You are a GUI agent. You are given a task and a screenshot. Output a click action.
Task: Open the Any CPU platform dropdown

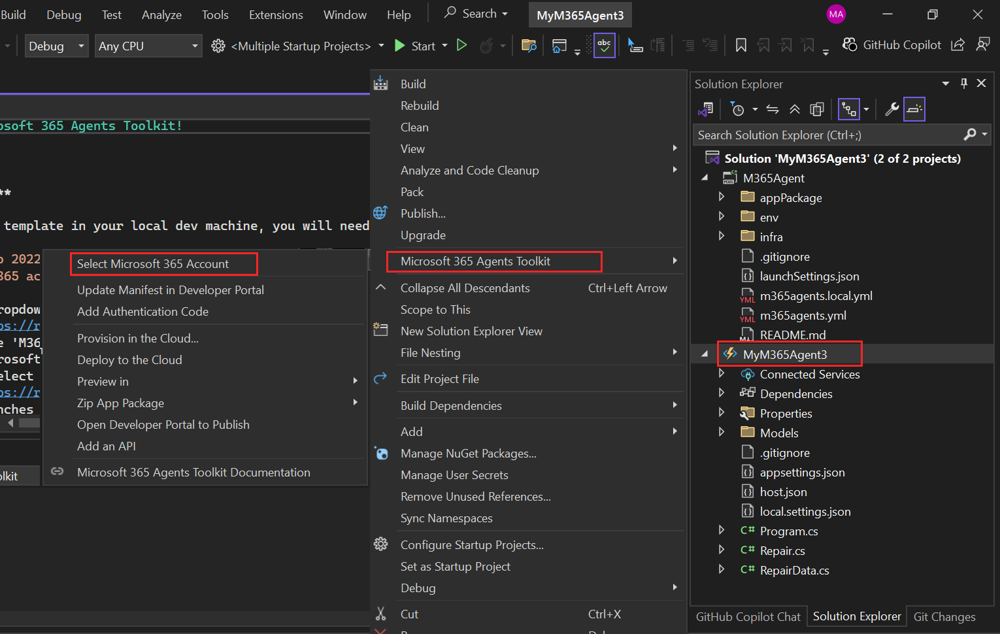[147, 46]
